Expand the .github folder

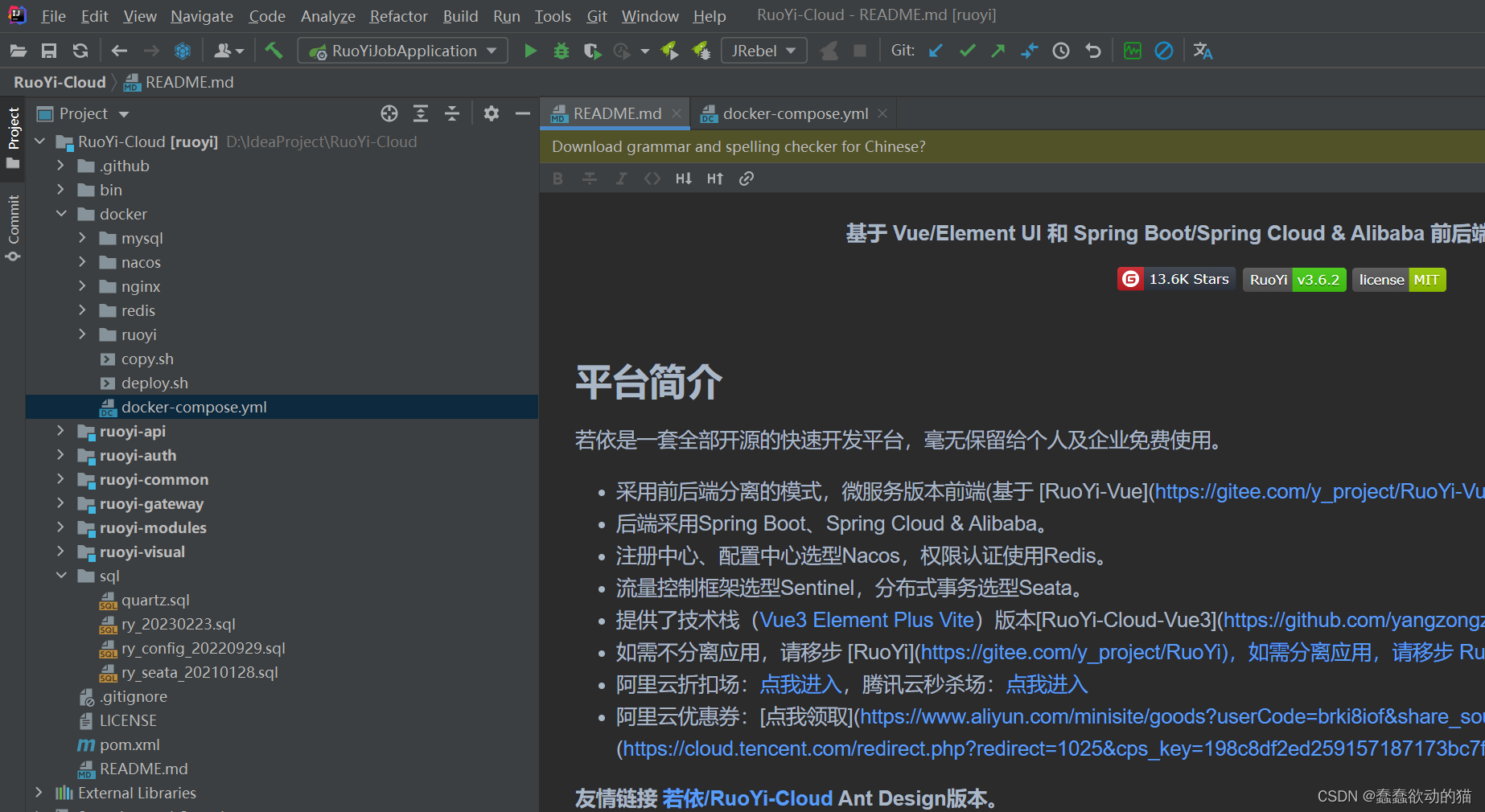[x=60, y=166]
